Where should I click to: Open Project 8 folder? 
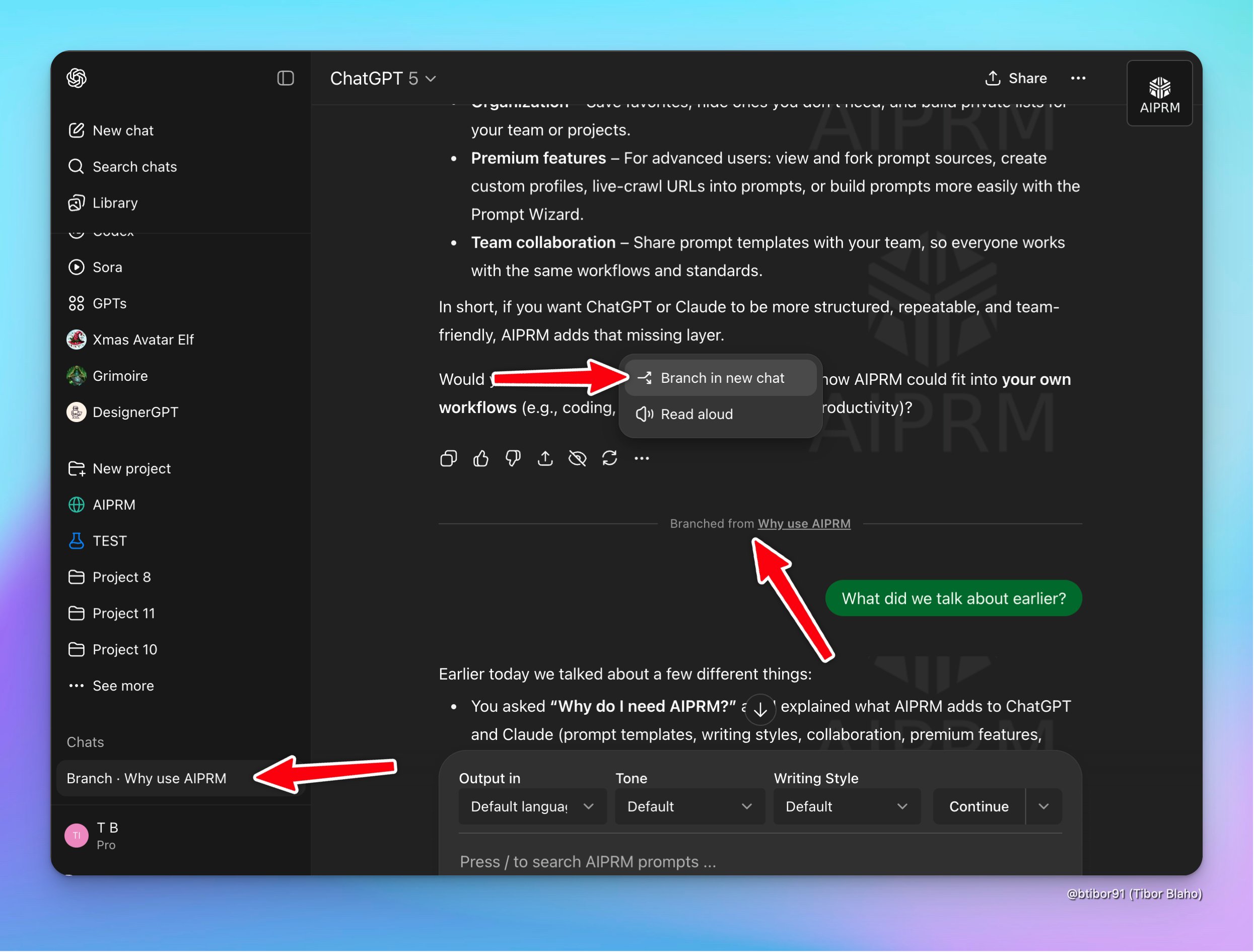(x=109, y=577)
